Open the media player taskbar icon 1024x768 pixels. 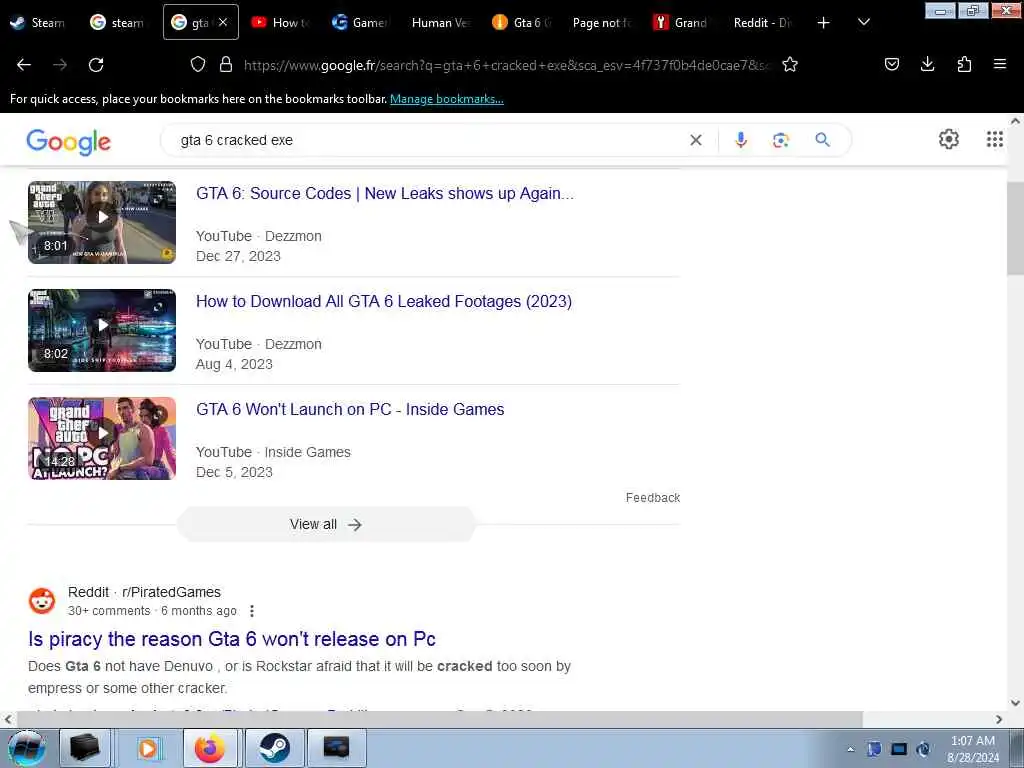pyautogui.click(x=148, y=748)
